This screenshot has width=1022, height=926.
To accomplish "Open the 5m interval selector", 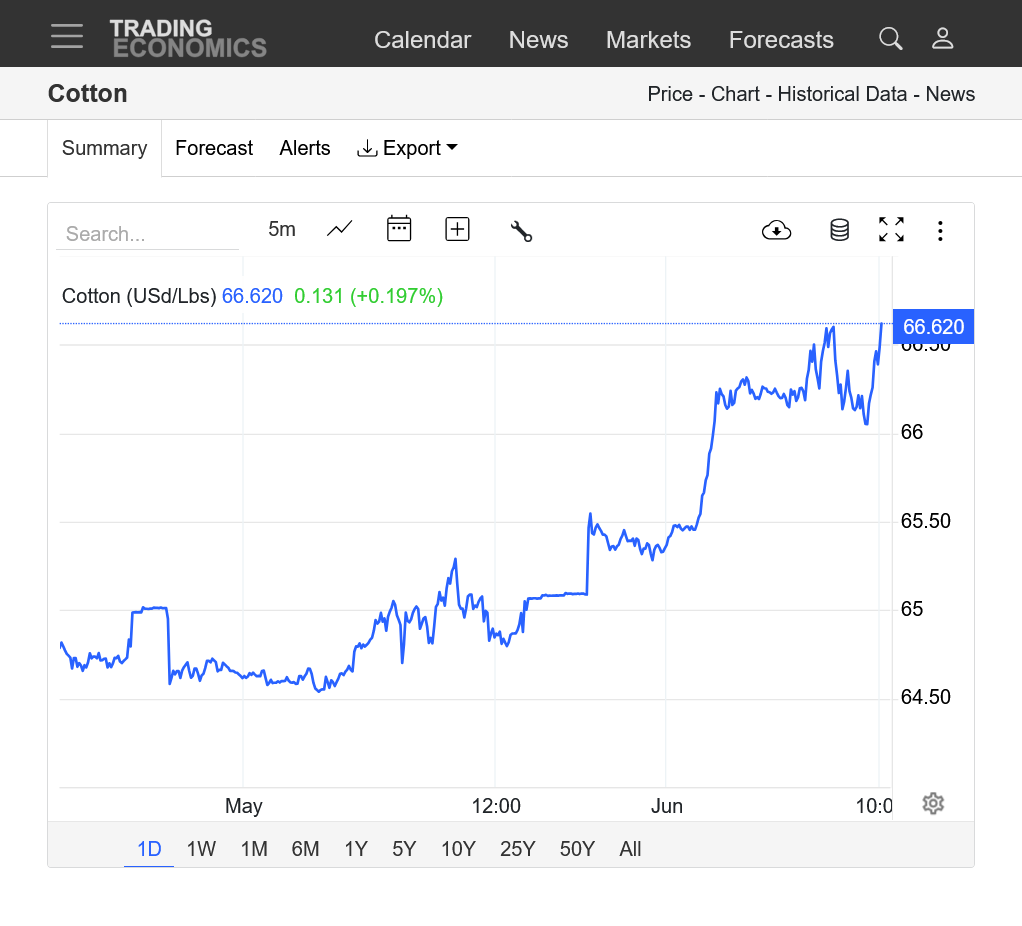I will pyautogui.click(x=282, y=229).
